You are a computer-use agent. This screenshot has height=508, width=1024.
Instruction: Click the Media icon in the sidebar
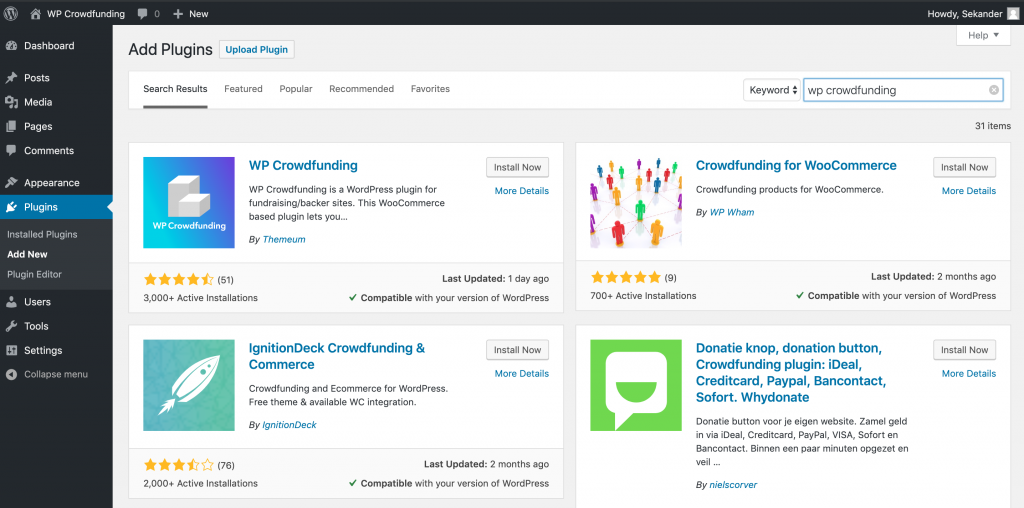click(x=11, y=102)
